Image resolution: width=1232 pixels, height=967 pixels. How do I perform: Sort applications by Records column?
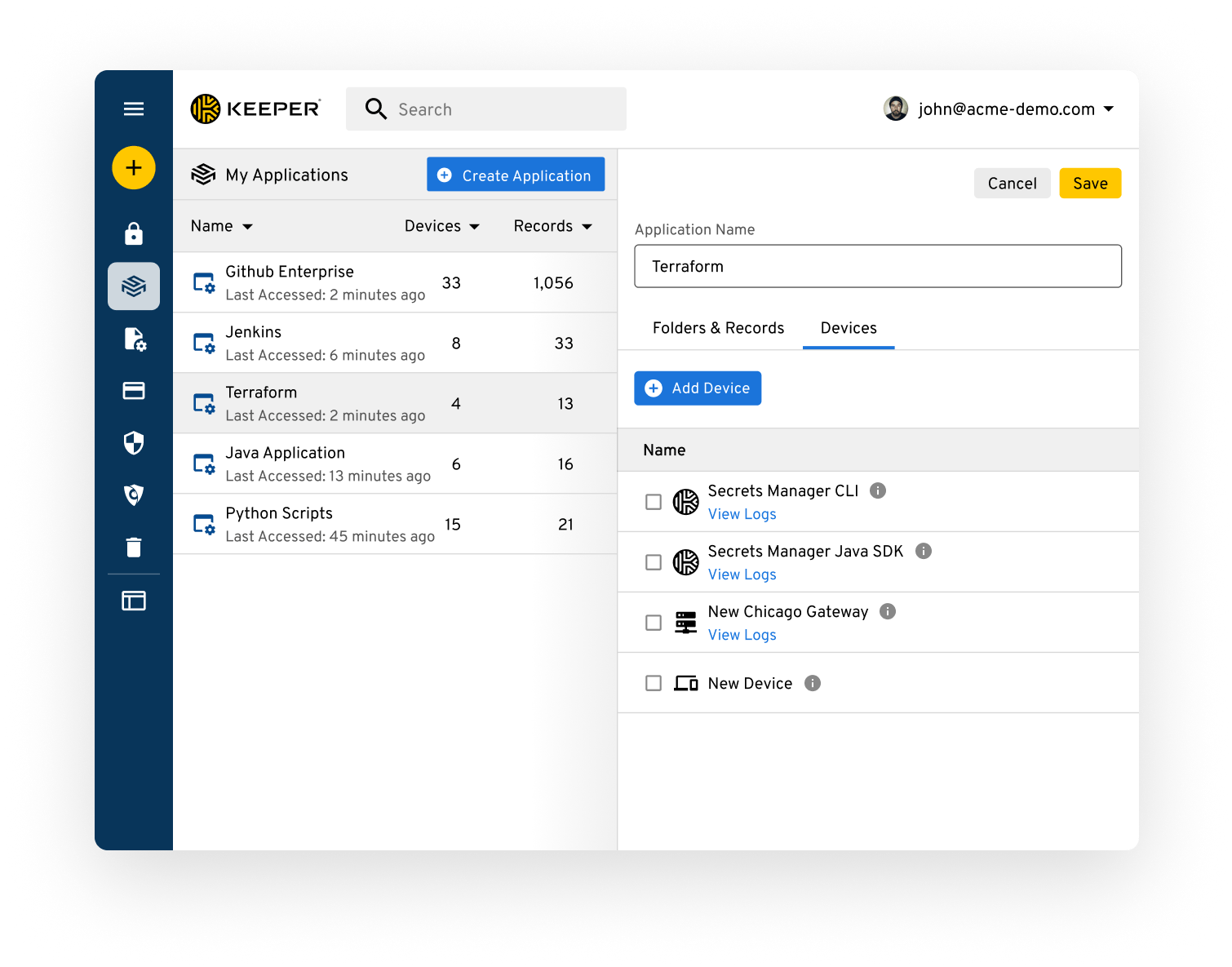[553, 226]
